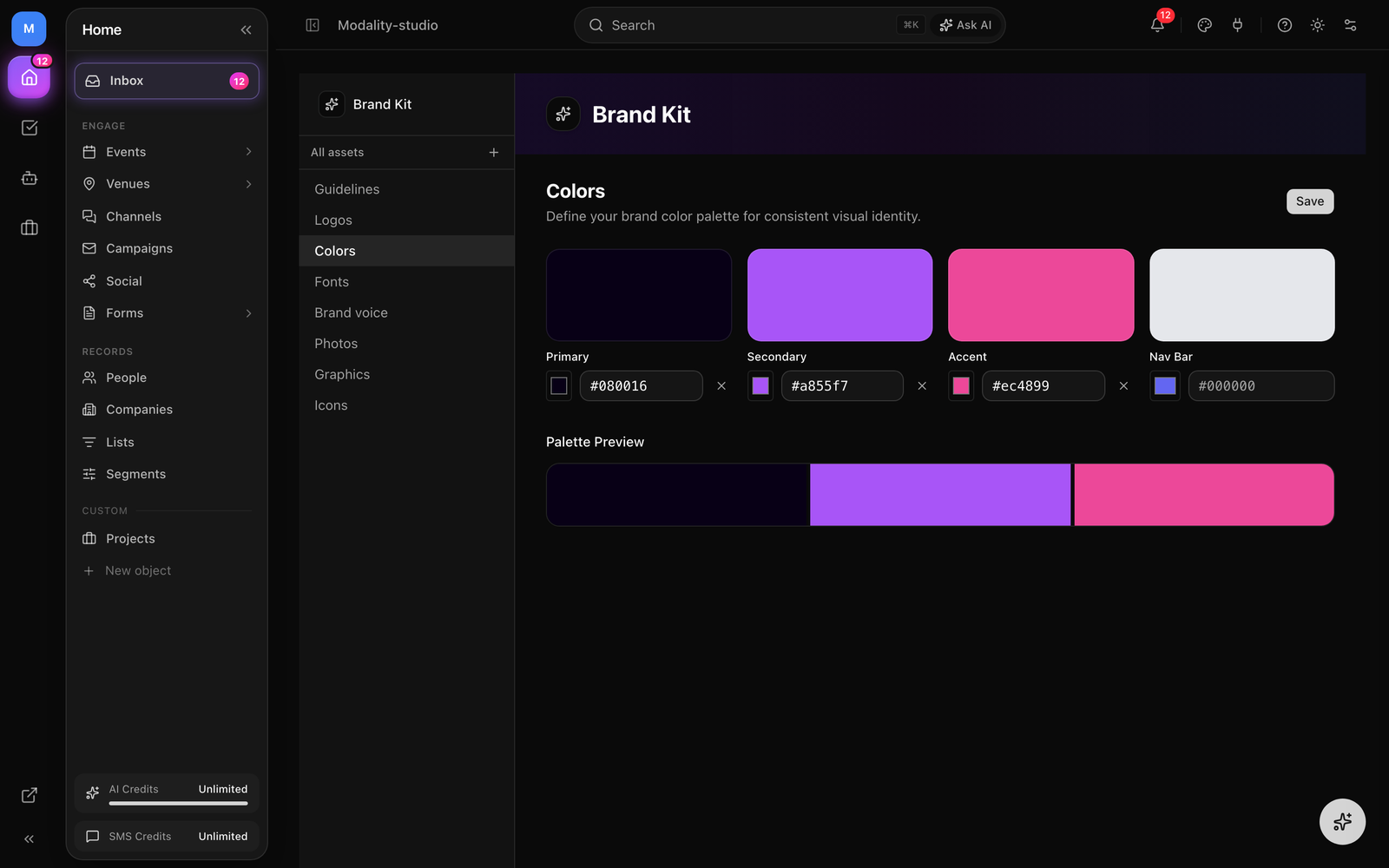Open the Home icon in the left rail

point(29,78)
